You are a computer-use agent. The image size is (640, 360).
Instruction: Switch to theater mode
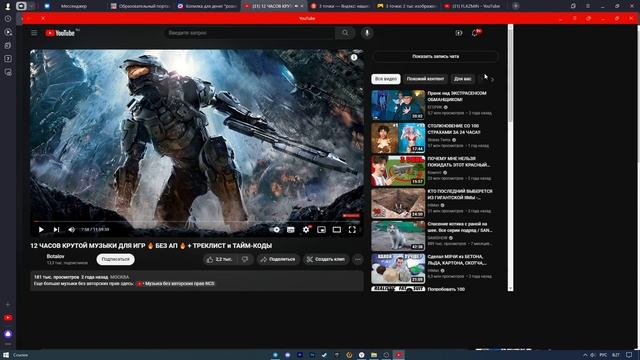pos(337,230)
